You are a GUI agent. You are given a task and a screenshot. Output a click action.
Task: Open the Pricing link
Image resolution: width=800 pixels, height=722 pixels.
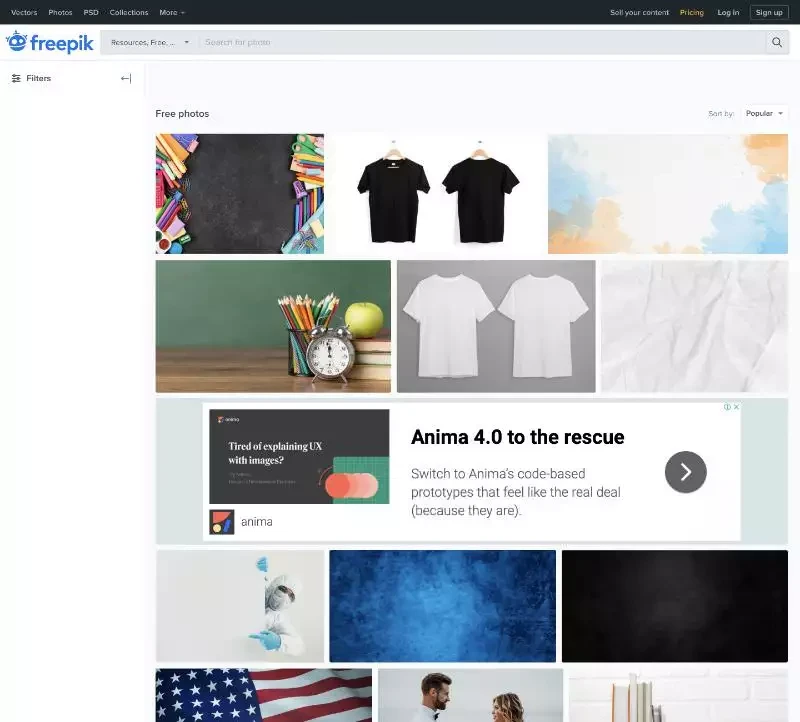[691, 12]
